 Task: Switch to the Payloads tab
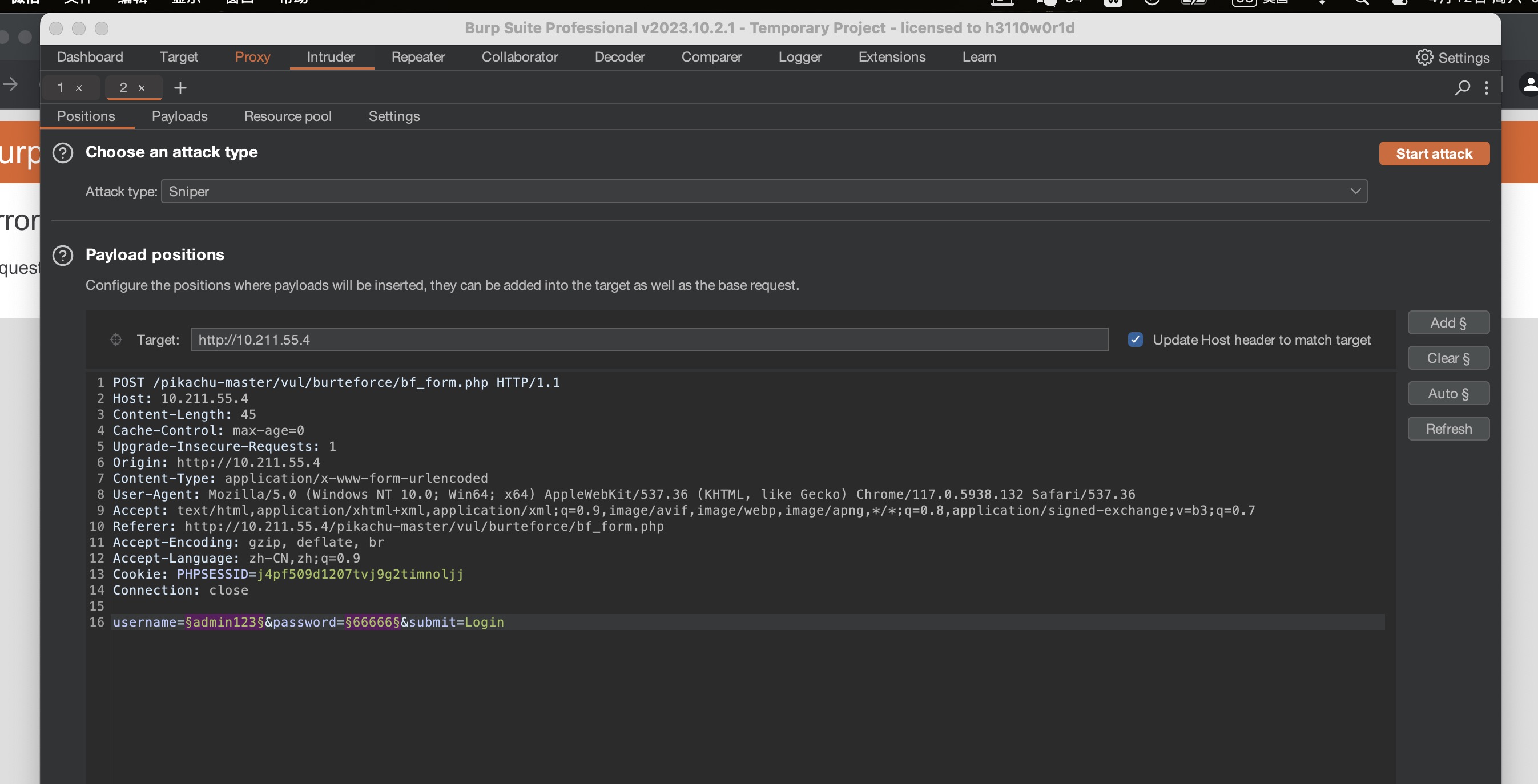point(179,116)
